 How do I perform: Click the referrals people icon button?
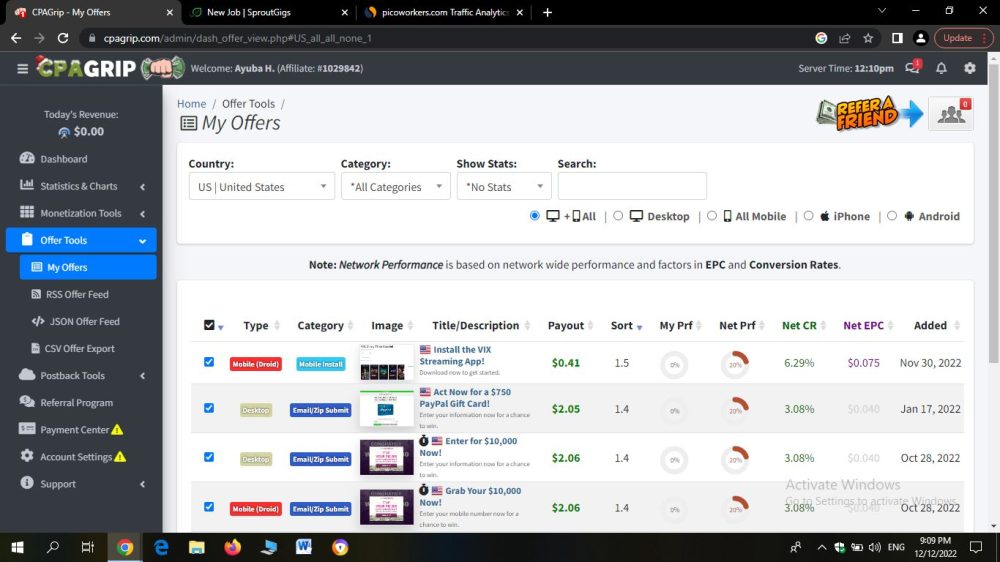coord(951,114)
